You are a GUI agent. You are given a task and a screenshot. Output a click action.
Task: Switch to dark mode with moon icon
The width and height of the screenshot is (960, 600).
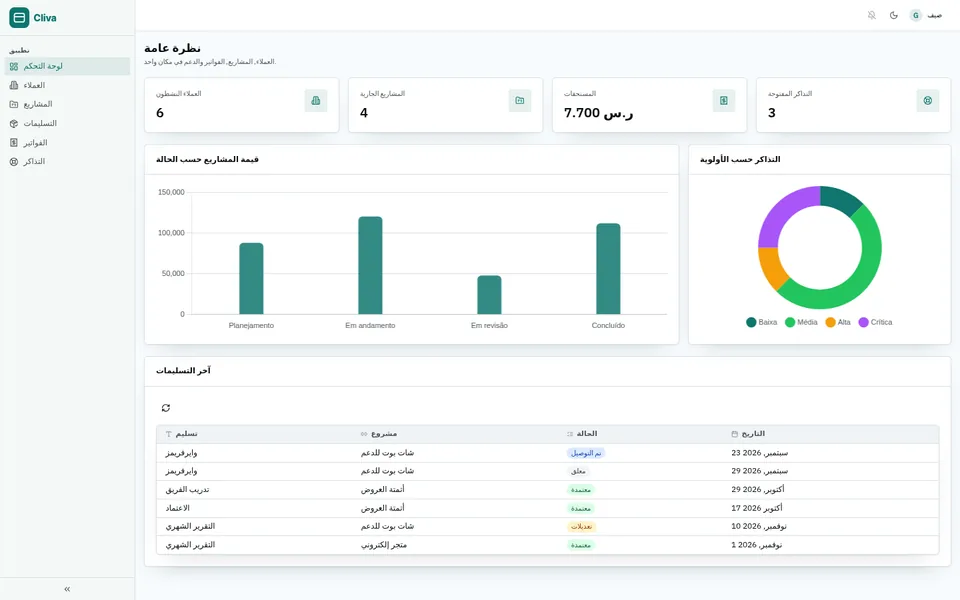893,15
